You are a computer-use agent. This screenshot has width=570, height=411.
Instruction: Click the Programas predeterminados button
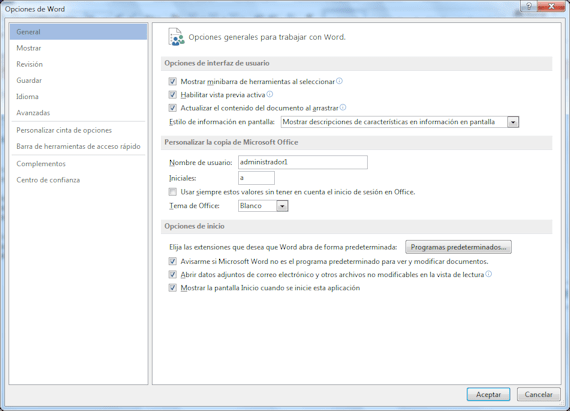458,247
